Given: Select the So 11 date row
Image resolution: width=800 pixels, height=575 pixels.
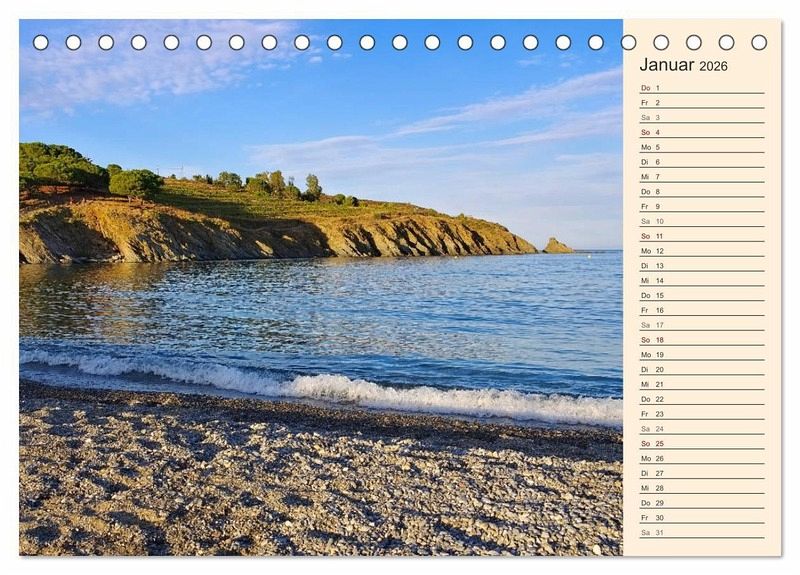Looking at the screenshot, I should click(701, 236).
